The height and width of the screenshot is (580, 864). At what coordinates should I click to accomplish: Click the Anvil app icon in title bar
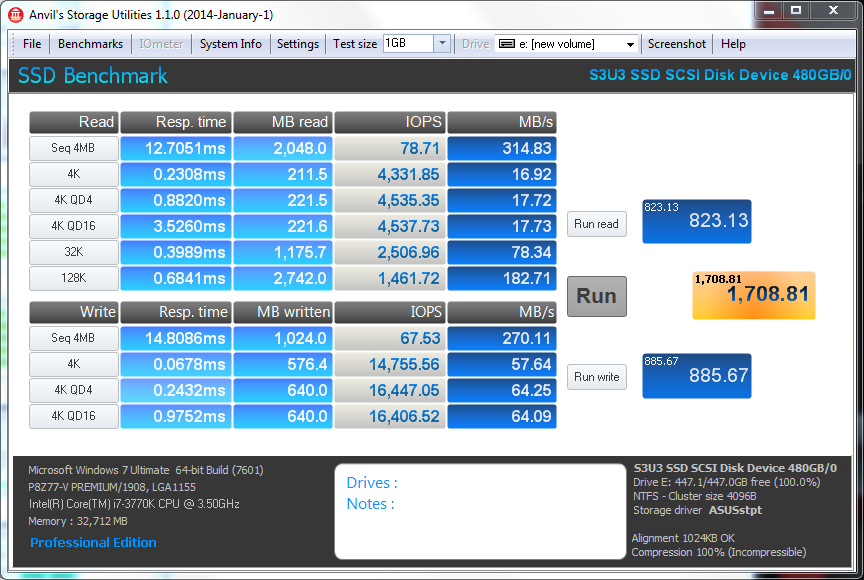tap(16, 15)
